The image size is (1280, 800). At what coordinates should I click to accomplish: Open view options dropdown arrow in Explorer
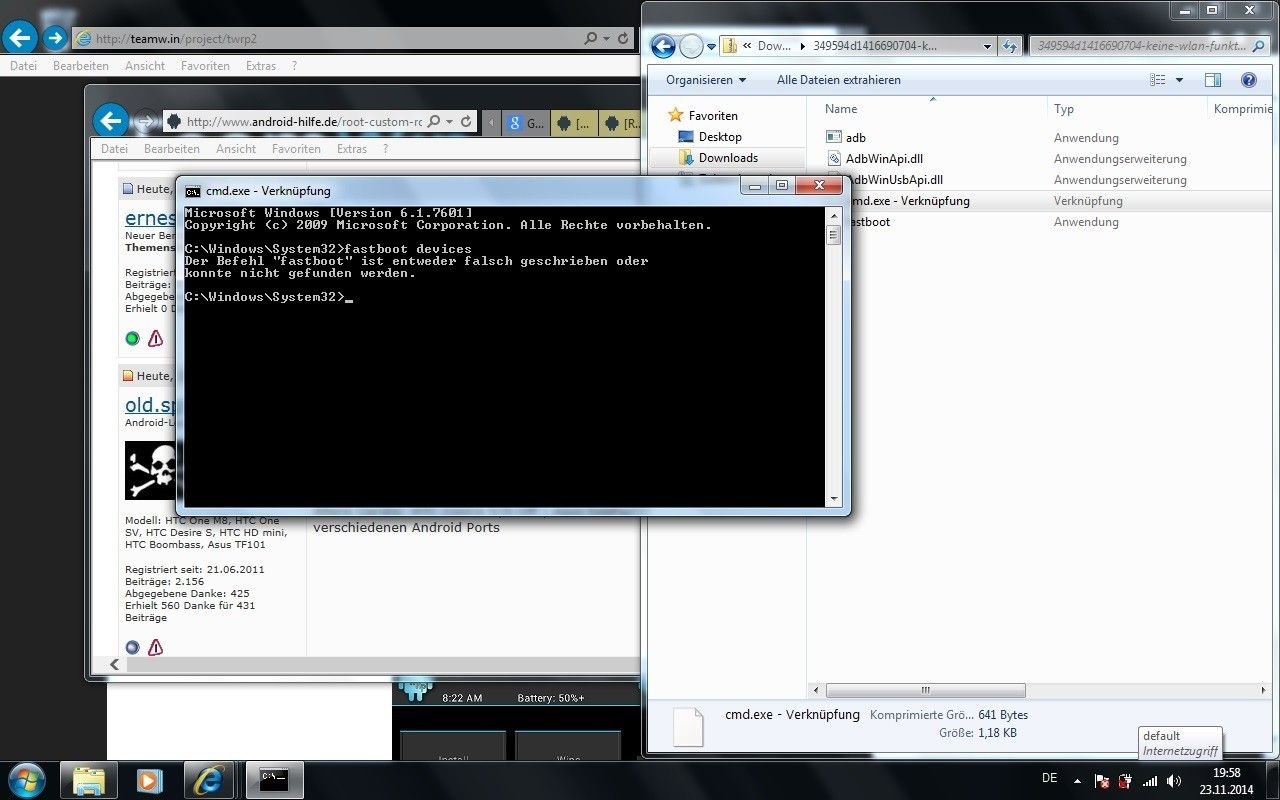pyautogui.click(x=1179, y=80)
